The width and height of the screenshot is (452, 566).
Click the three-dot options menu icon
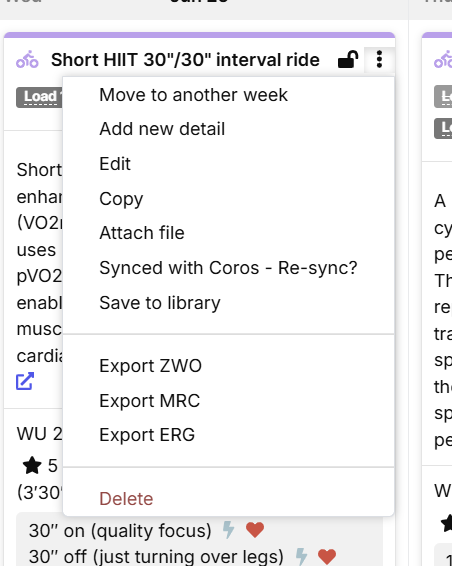click(379, 59)
